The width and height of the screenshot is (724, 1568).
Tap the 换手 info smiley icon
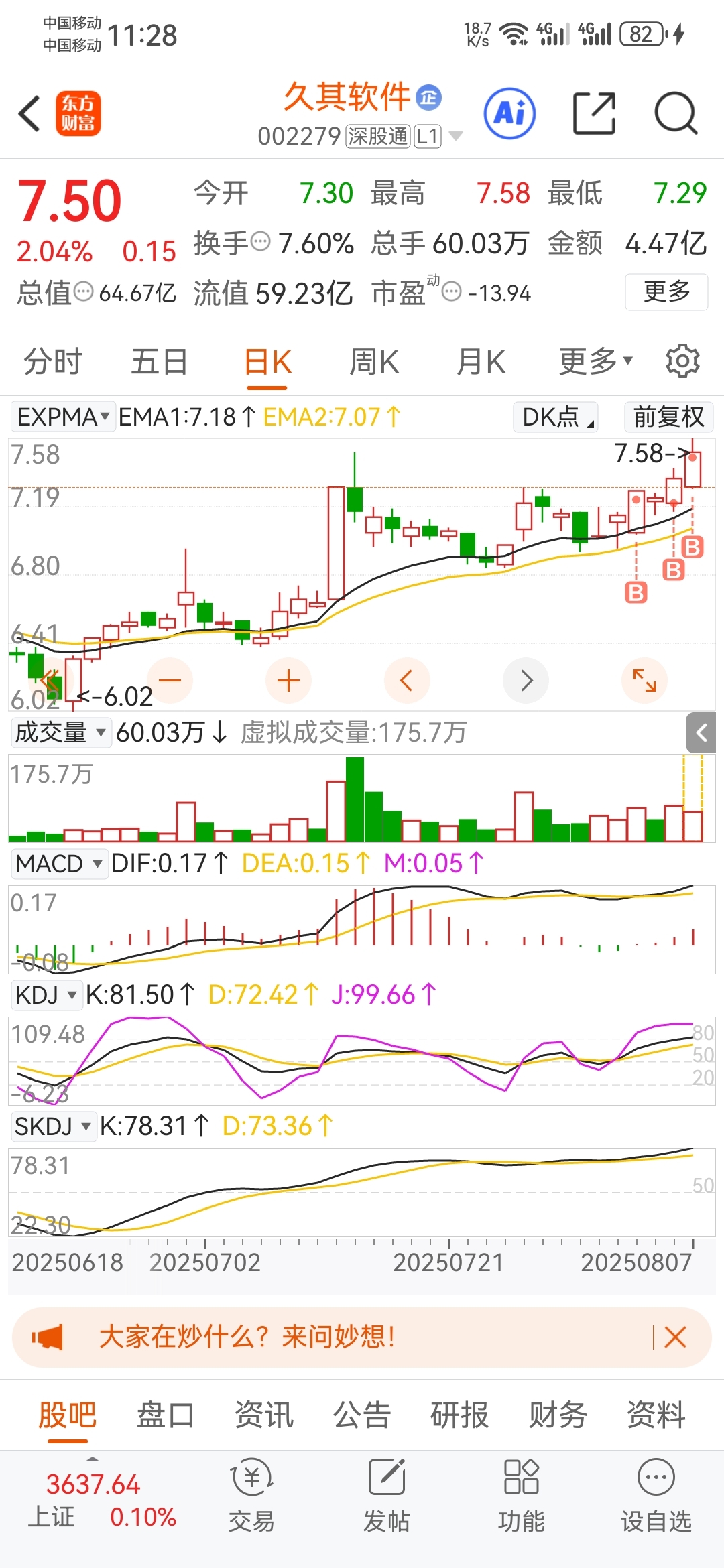pyautogui.click(x=260, y=241)
